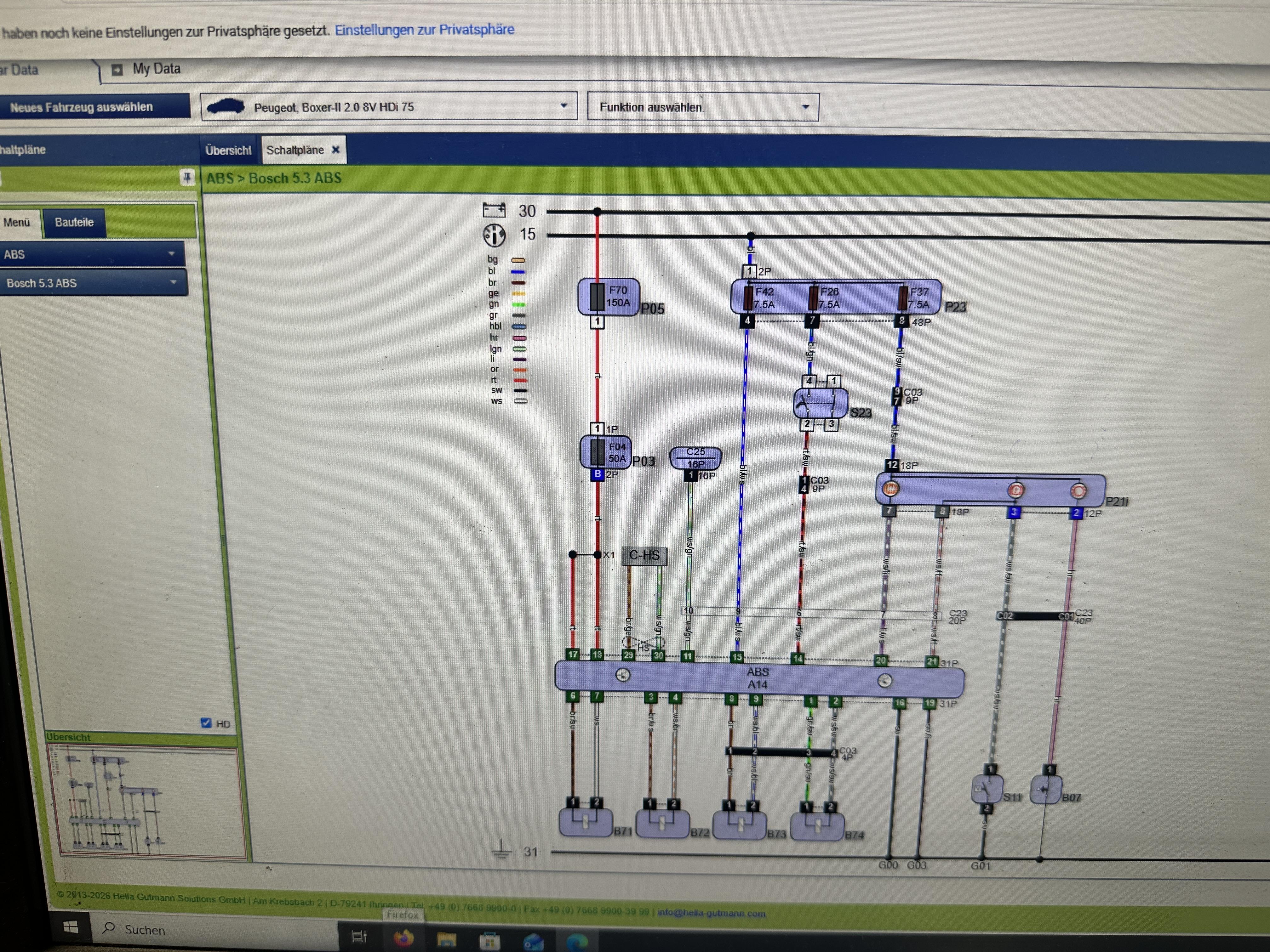Image resolution: width=1270 pixels, height=952 pixels.
Task: Click the ABS A14 control unit block
Action: 759,678
